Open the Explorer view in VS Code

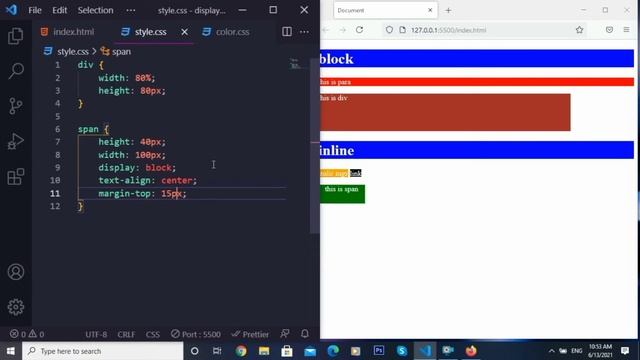click(x=16, y=36)
